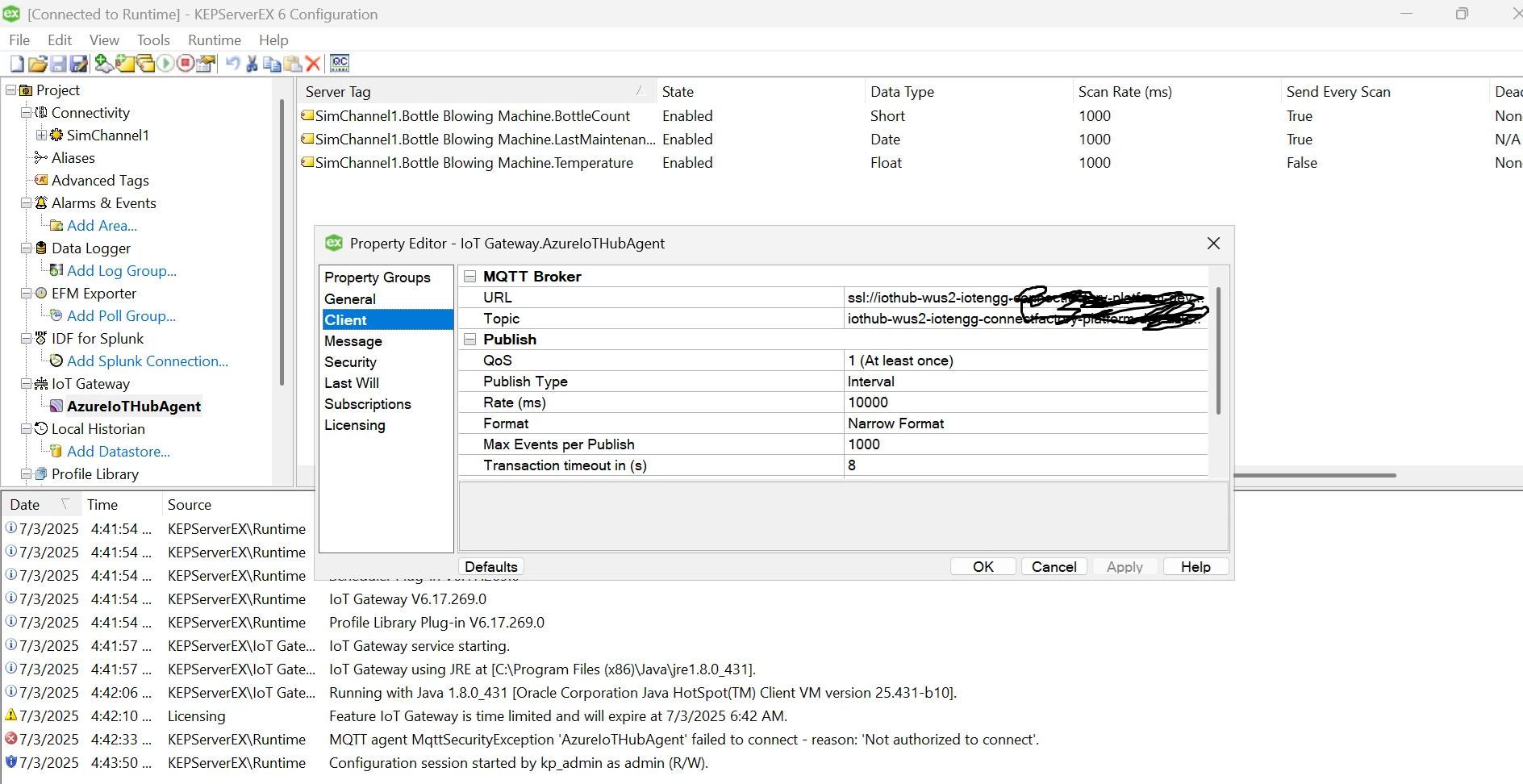
Task: Click the Add Area... link
Action: point(102,226)
